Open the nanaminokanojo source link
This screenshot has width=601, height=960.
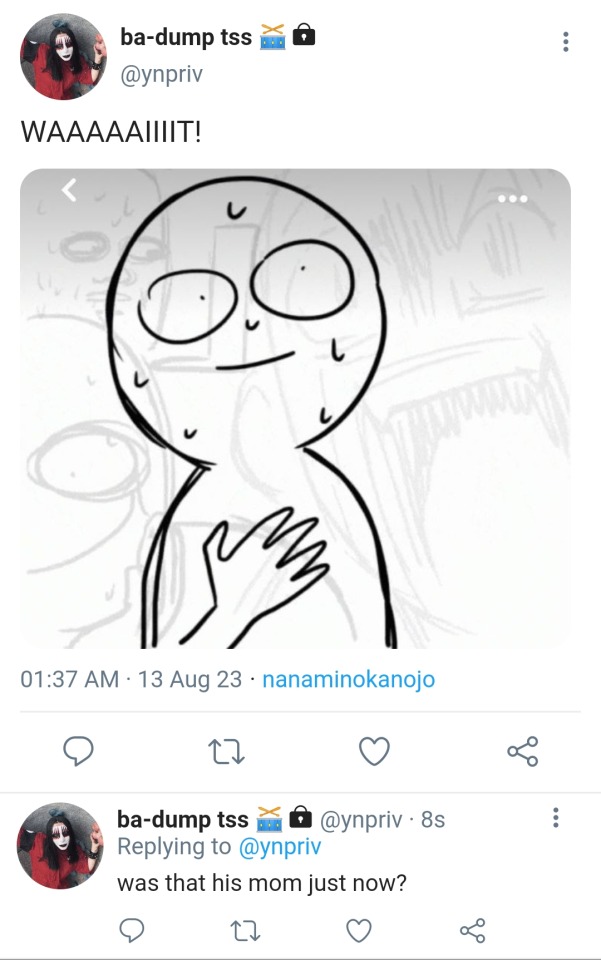tap(348, 679)
